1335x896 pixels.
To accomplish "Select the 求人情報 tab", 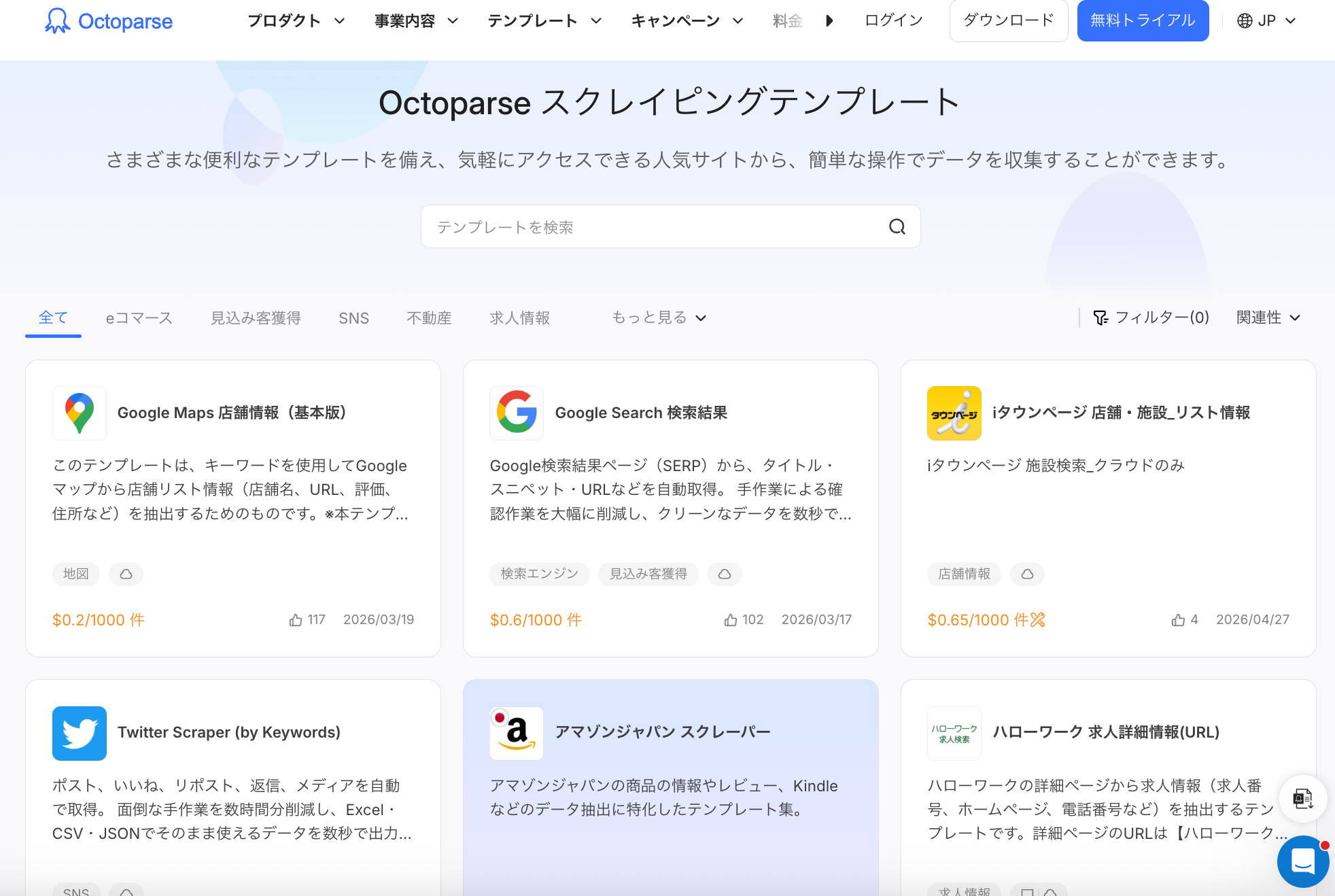I will click(520, 318).
